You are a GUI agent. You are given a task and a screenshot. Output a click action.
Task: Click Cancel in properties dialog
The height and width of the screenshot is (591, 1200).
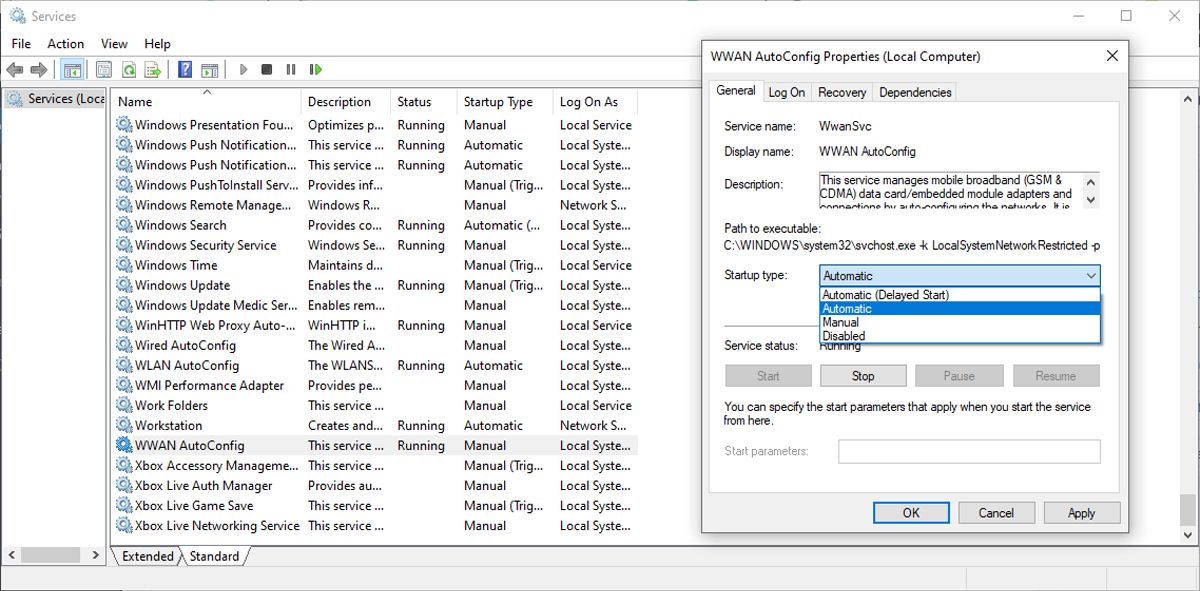[x=996, y=513]
